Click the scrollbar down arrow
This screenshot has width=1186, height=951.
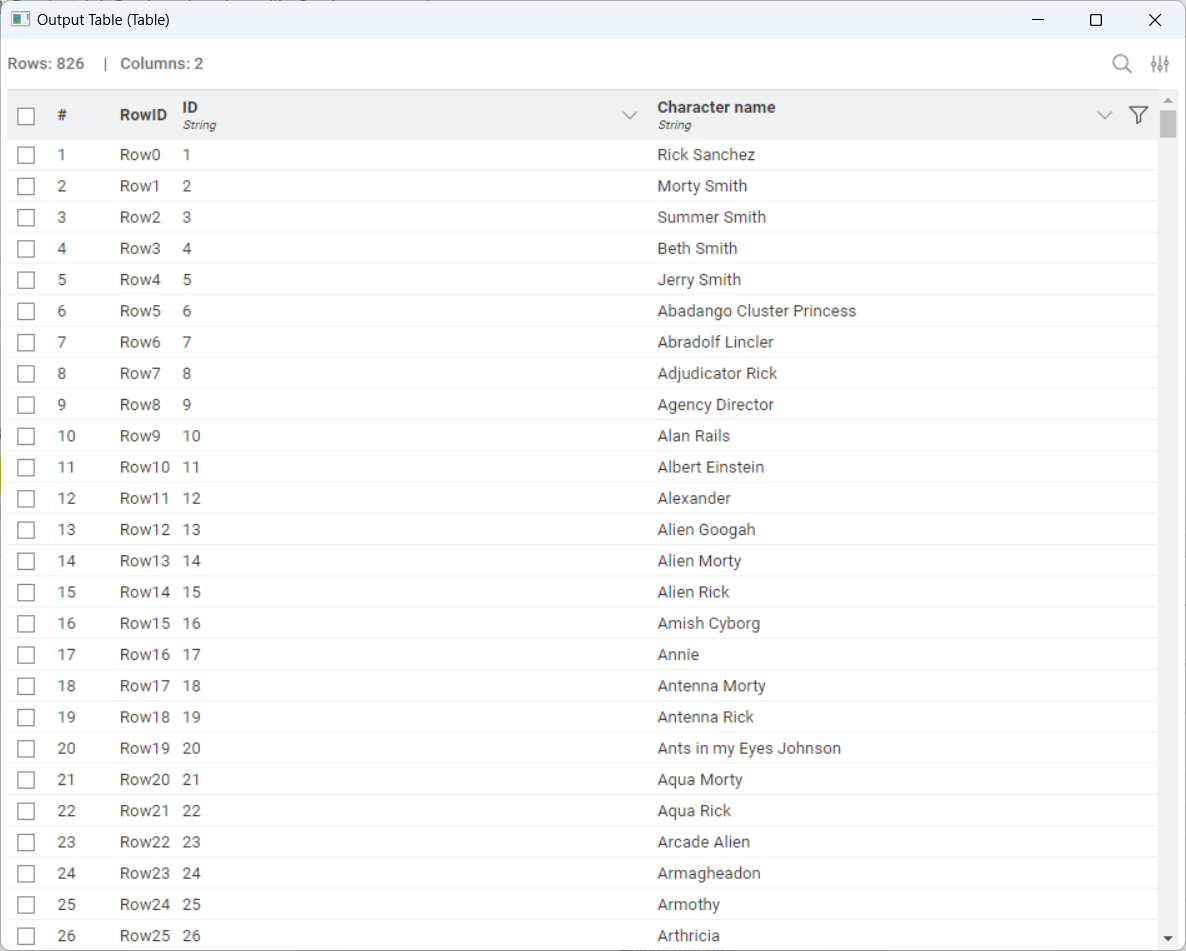tap(1168, 938)
